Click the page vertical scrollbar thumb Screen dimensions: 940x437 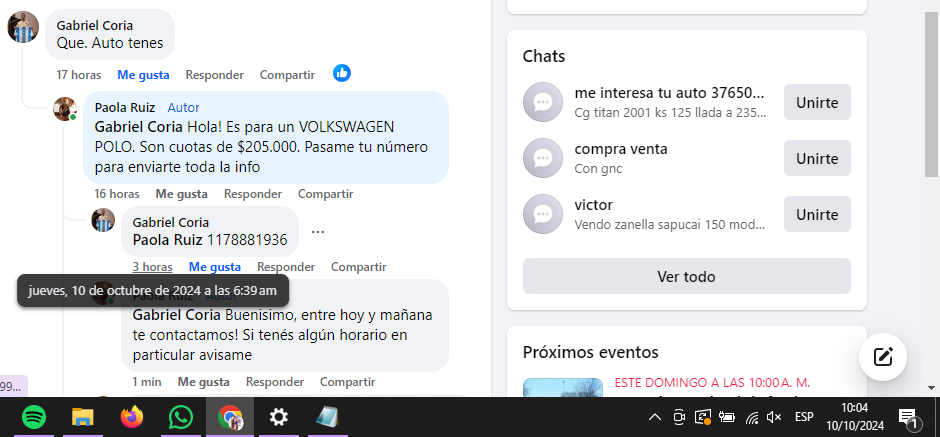tap(932, 94)
